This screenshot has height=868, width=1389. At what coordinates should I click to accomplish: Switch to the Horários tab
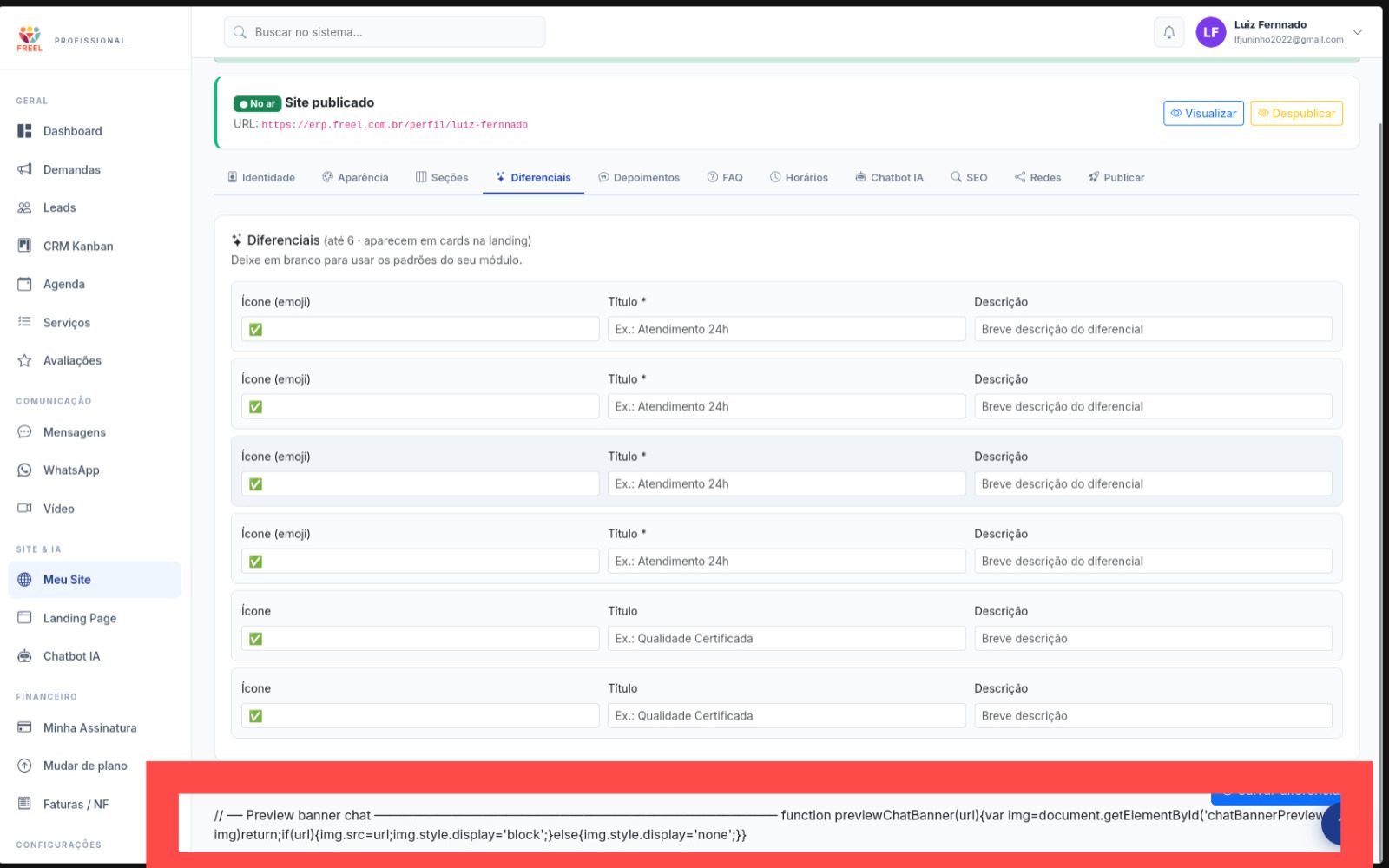click(799, 177)
